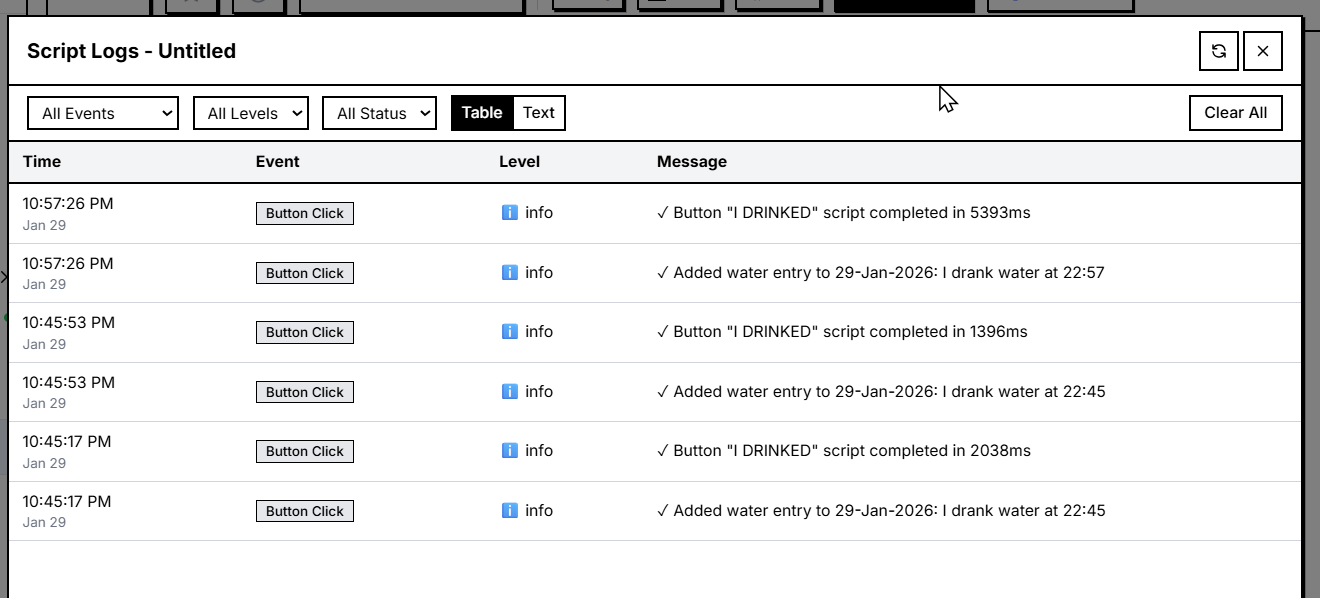
Task: Open the All Events dropdown
Action: [102, 113]
